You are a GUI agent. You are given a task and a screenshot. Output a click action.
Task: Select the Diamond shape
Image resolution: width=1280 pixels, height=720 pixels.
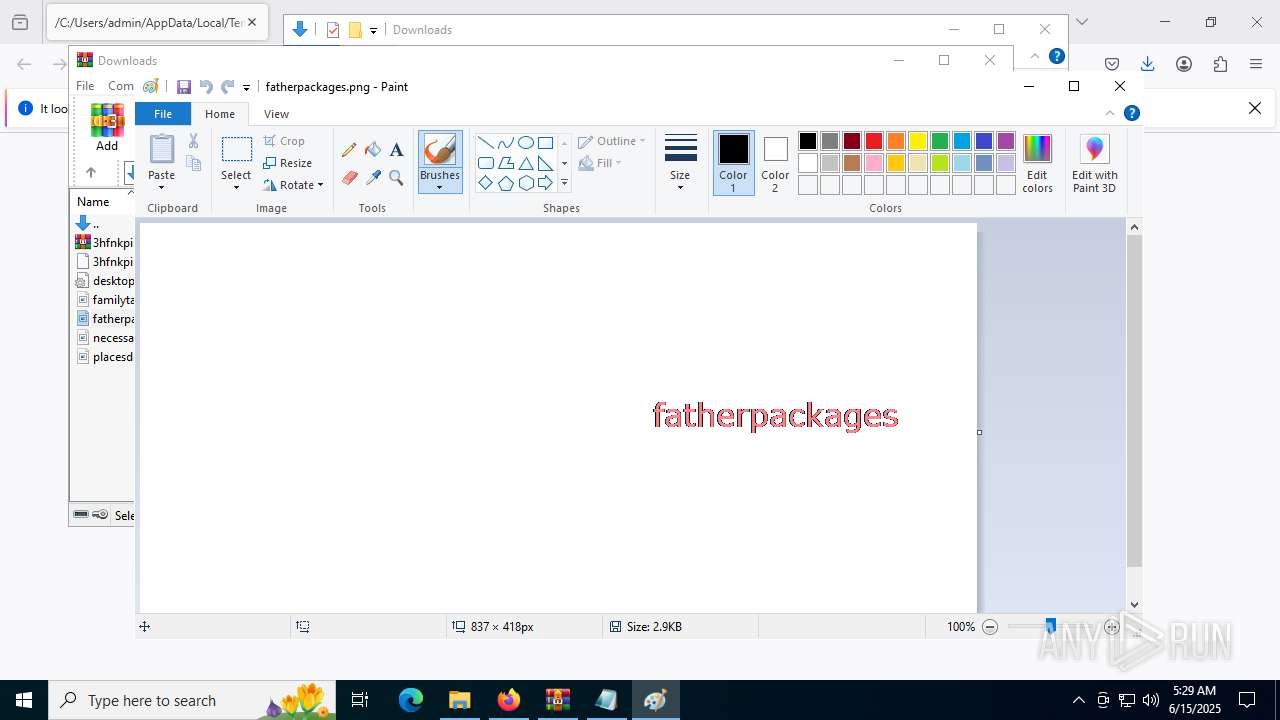tap(485, 183)
